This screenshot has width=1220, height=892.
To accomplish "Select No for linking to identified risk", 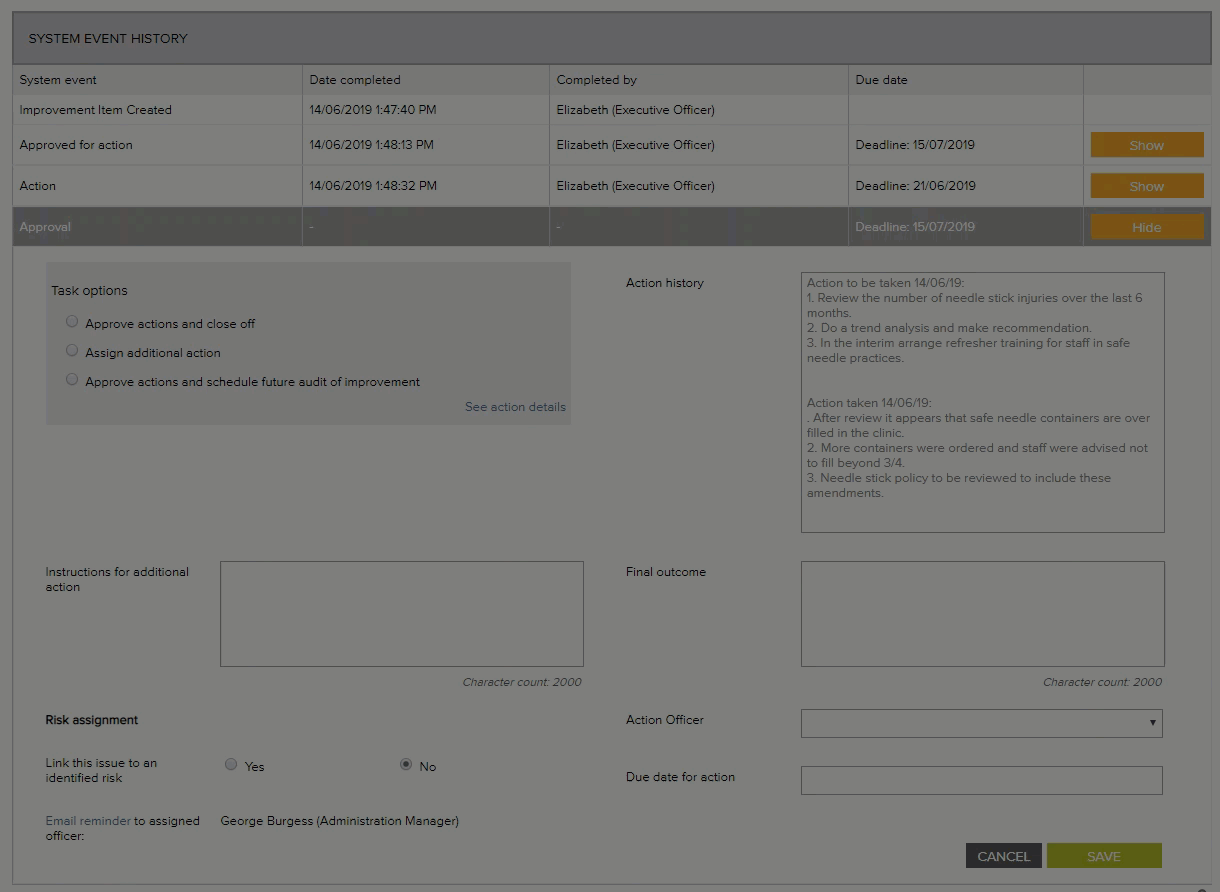I will (406, 765).
